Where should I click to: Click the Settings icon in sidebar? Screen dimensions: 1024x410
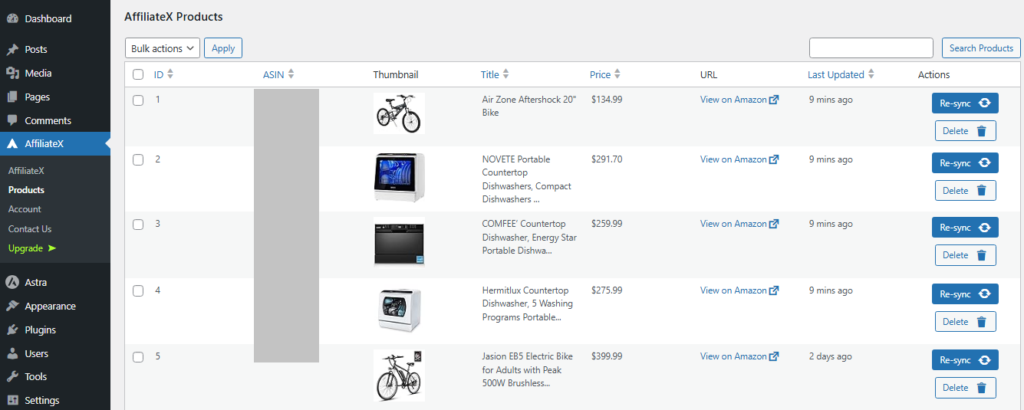pyautogui.click(x=12, y=400)
